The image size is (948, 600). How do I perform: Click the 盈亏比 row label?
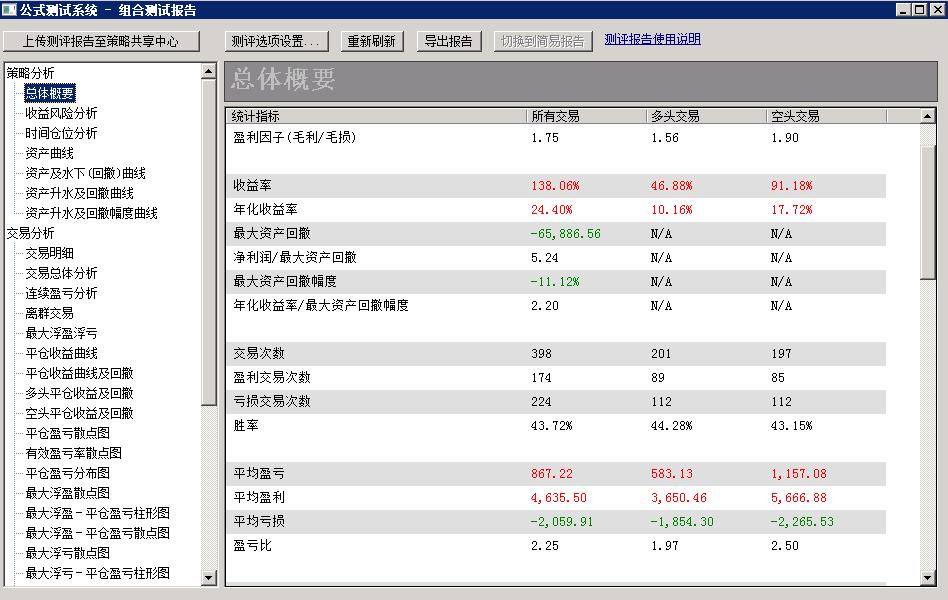252,545
